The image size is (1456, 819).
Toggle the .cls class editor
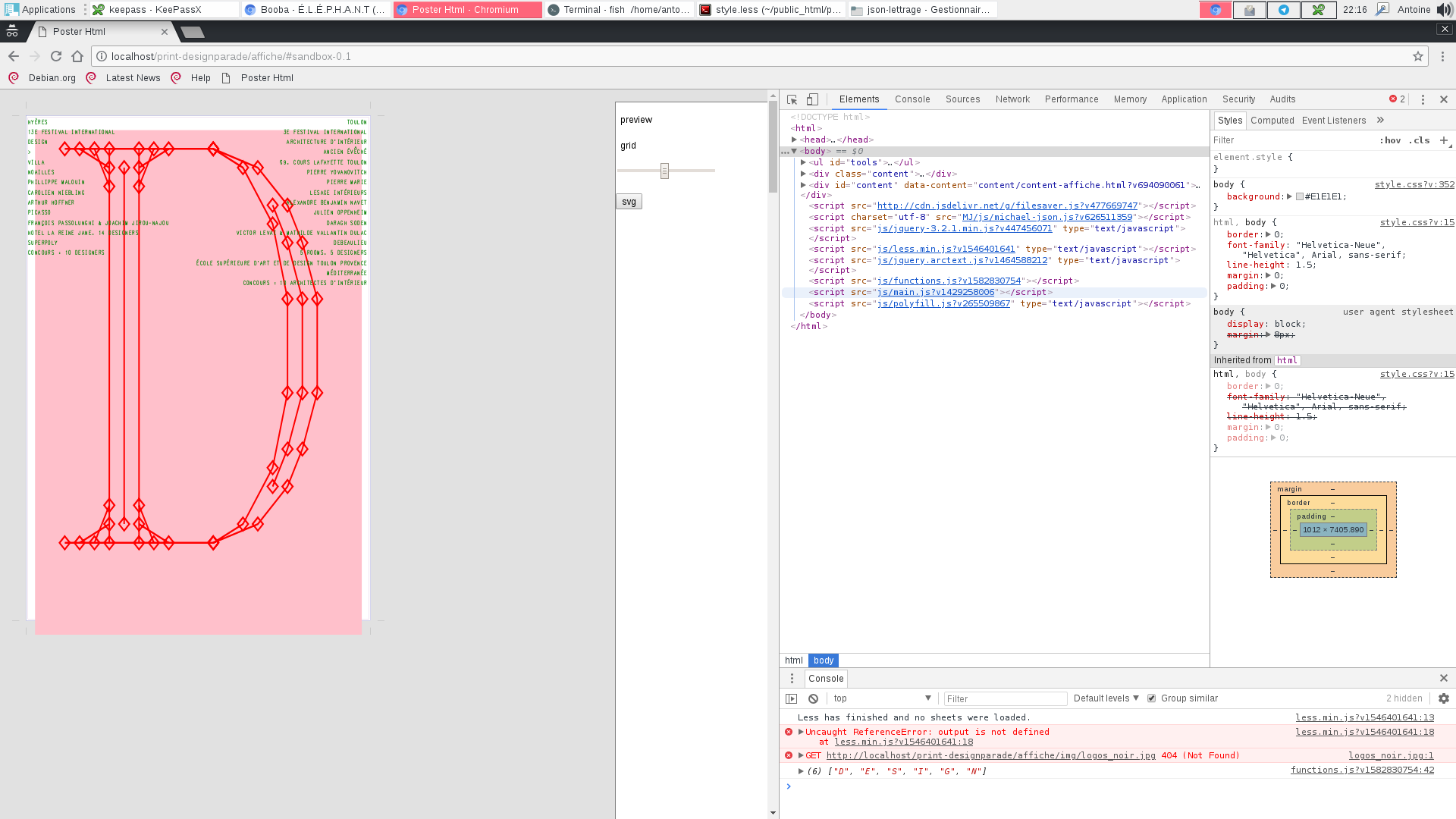[1419, 140]
